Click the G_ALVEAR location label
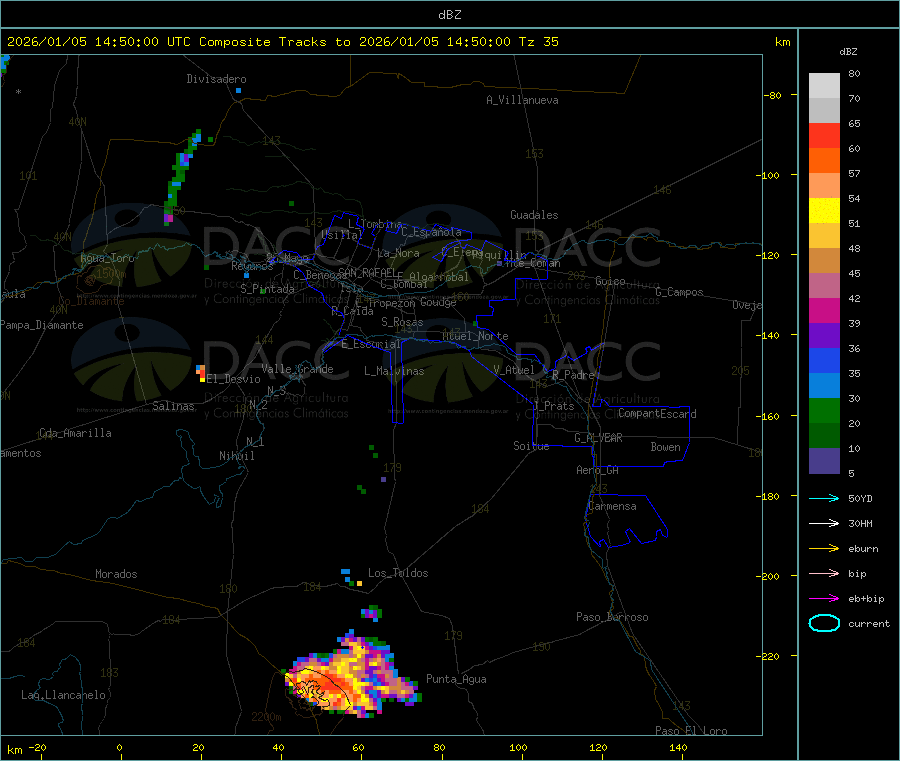Image resolution: width=900 pixels, height=761 pixels. (x=598, y=438)
